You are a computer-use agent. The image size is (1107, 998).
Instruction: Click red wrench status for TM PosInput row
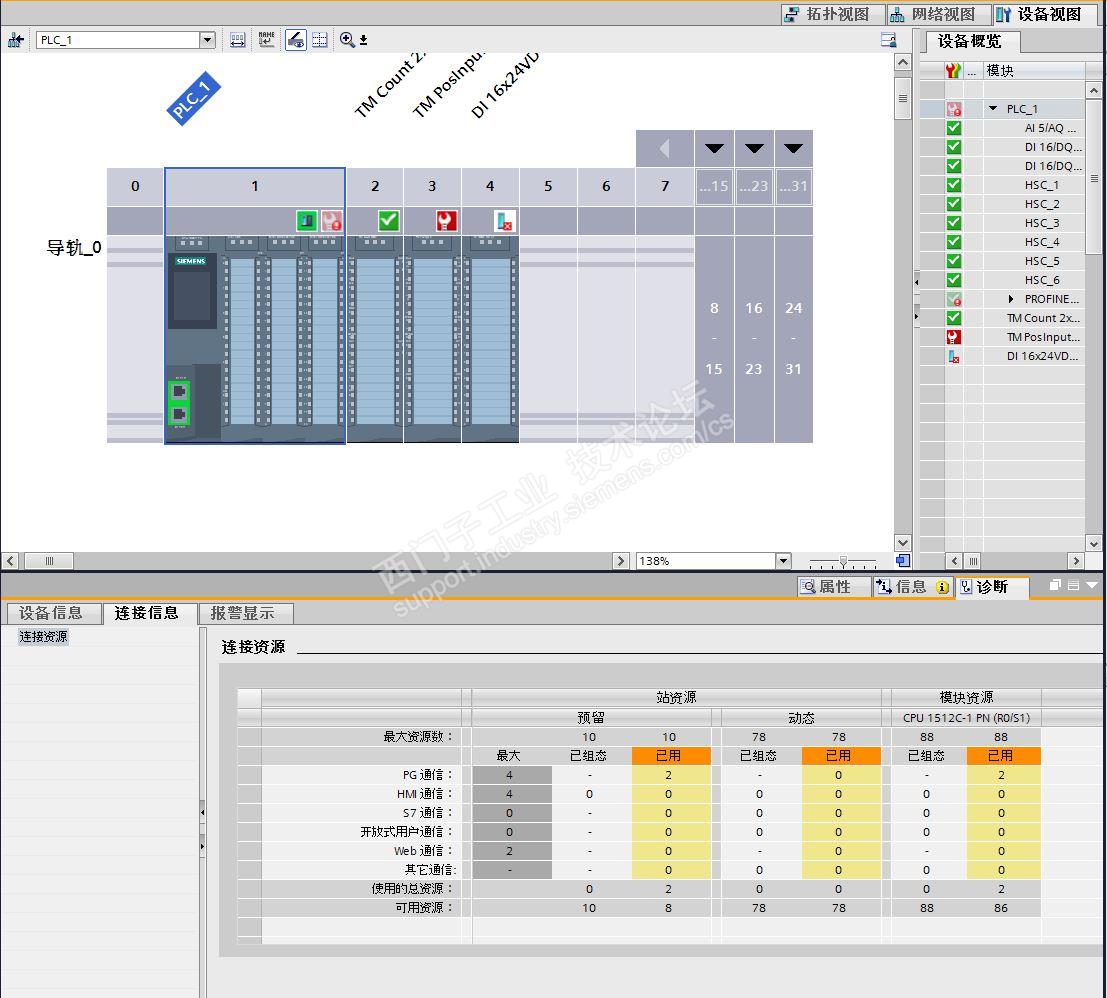point(954,337)
